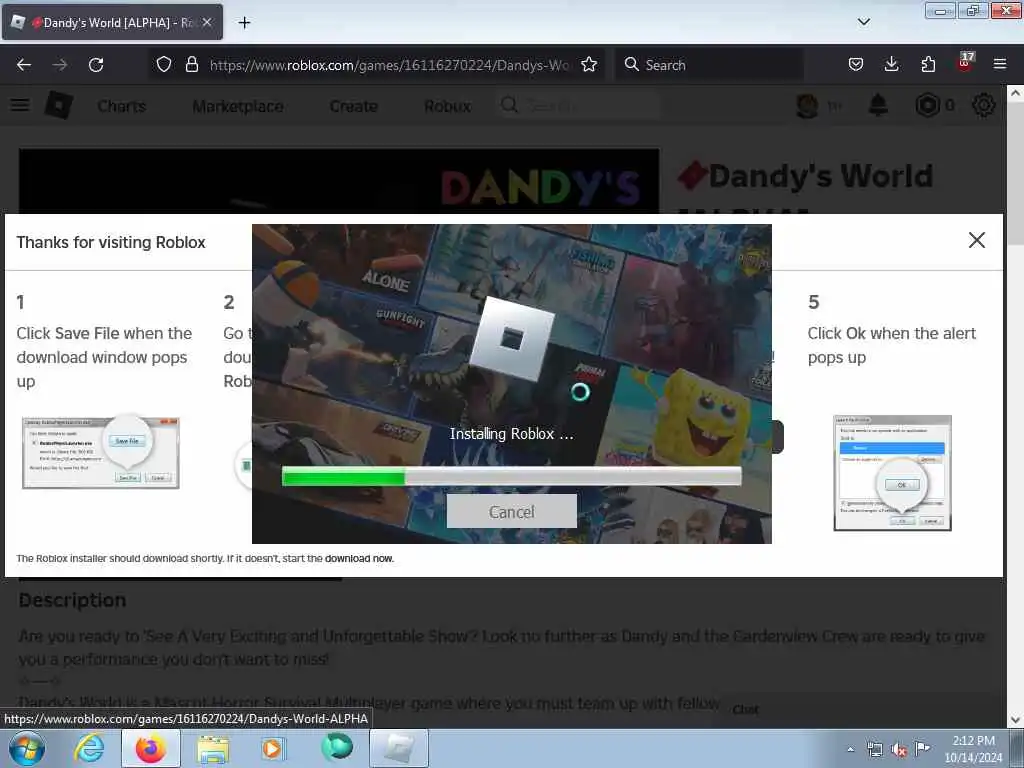Viewport: 1024px width, 768px height.
Task: Open the Marketplace menu item
Action: click(x=238, y=106)
